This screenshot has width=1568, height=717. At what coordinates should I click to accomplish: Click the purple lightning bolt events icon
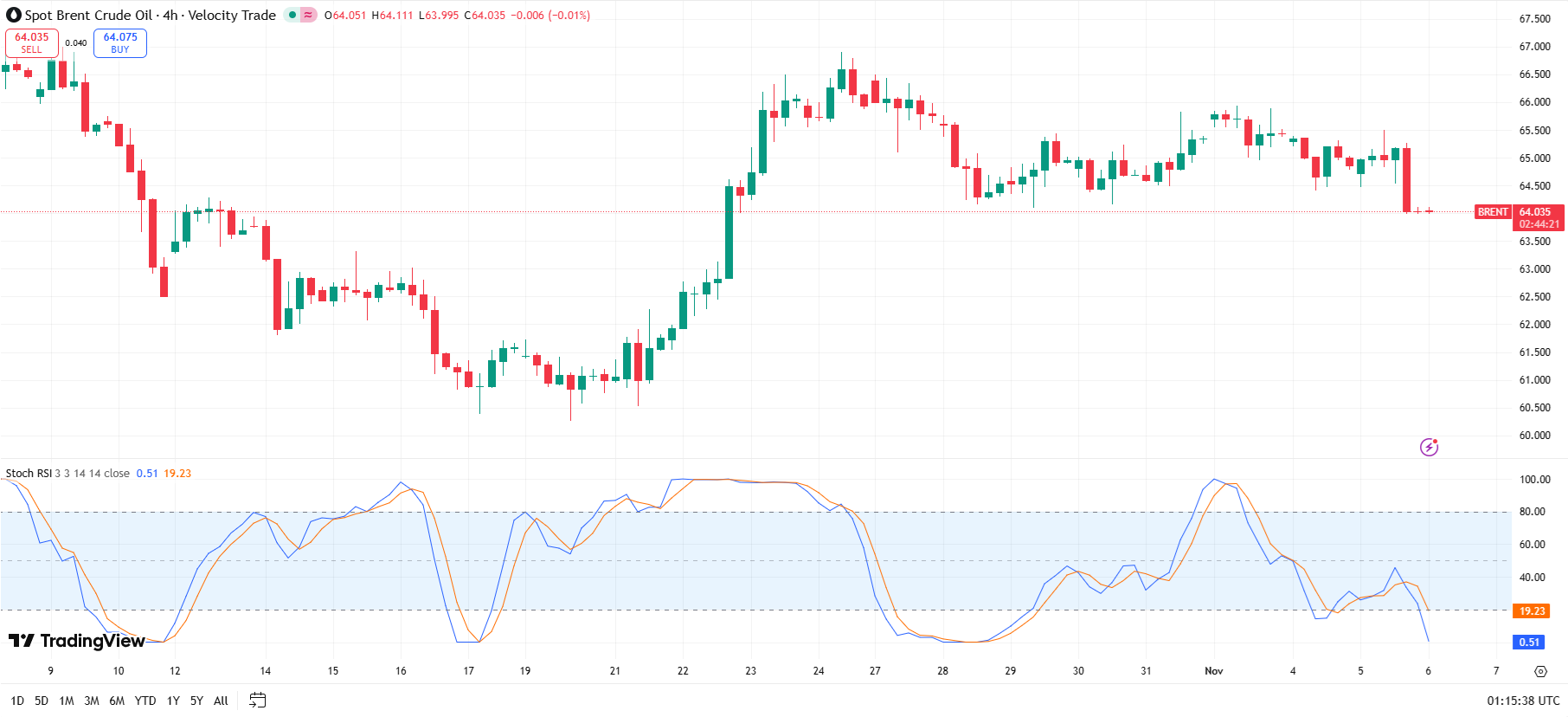tap(1429, 447)
